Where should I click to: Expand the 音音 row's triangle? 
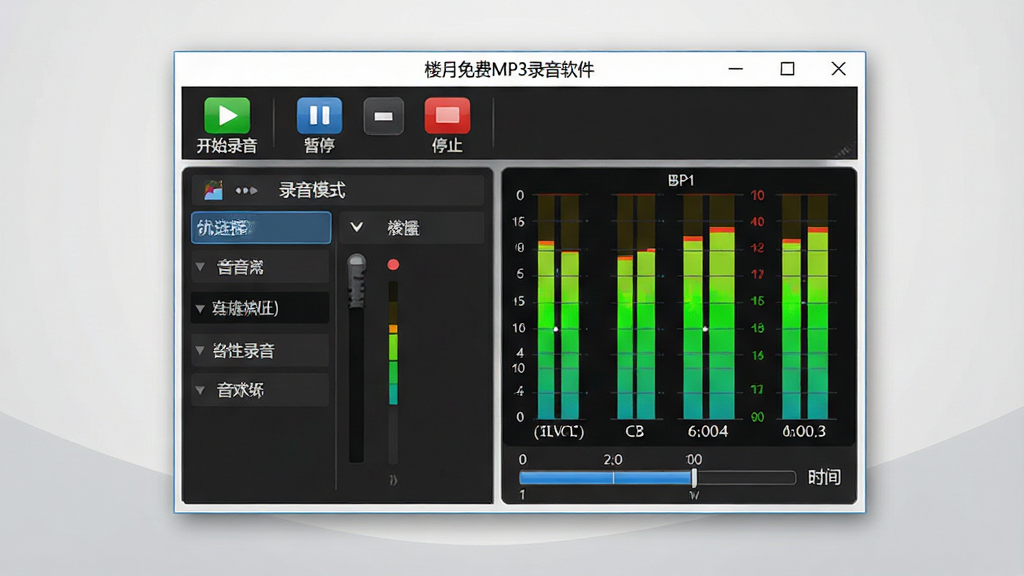click(200, 267)
